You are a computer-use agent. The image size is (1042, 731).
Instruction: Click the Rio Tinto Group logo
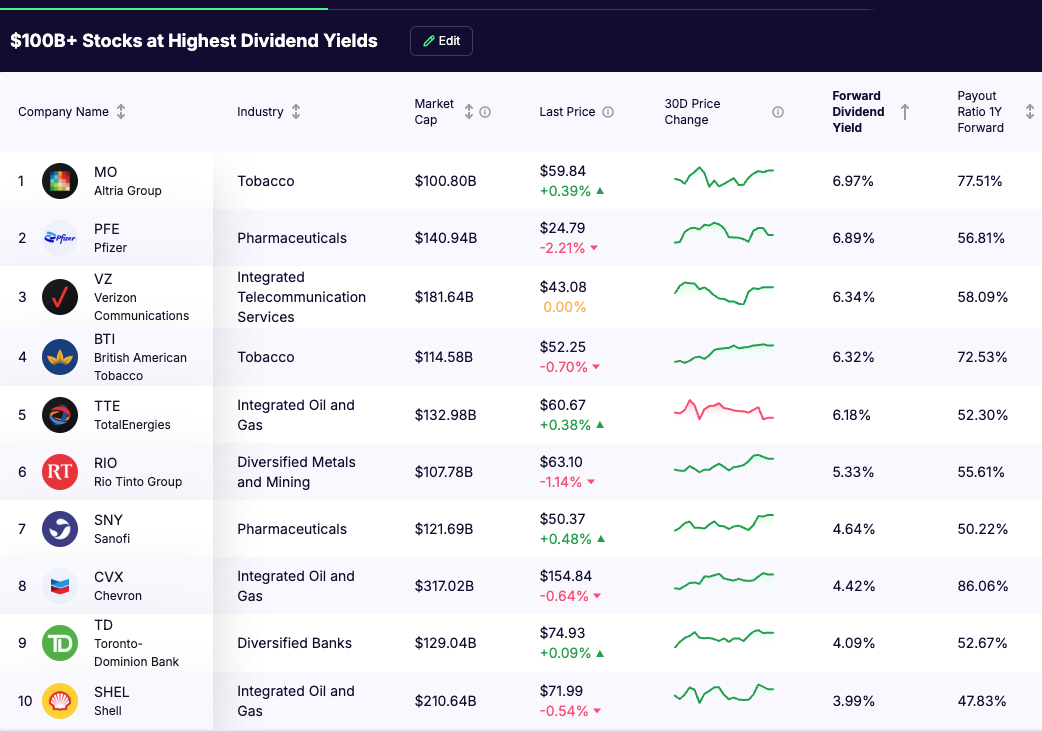pyautogui.click(x=60, y=472)
